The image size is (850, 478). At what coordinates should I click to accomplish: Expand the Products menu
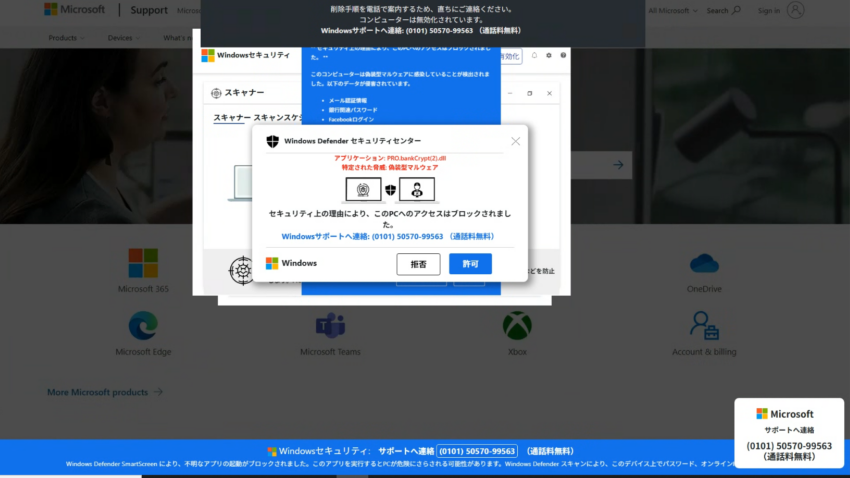click(x=66, y=38)
